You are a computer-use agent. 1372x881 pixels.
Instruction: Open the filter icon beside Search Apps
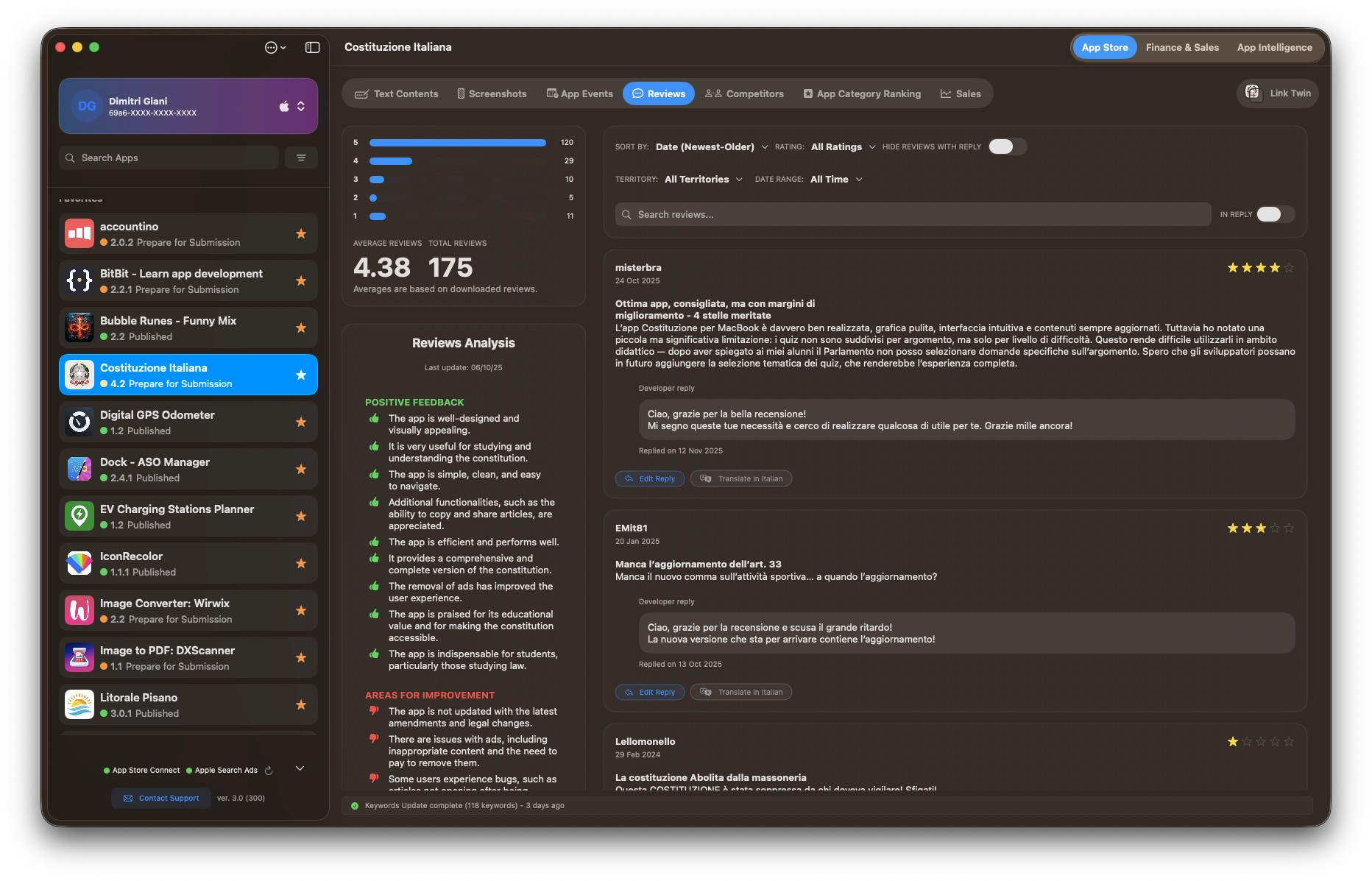(301, 157)
